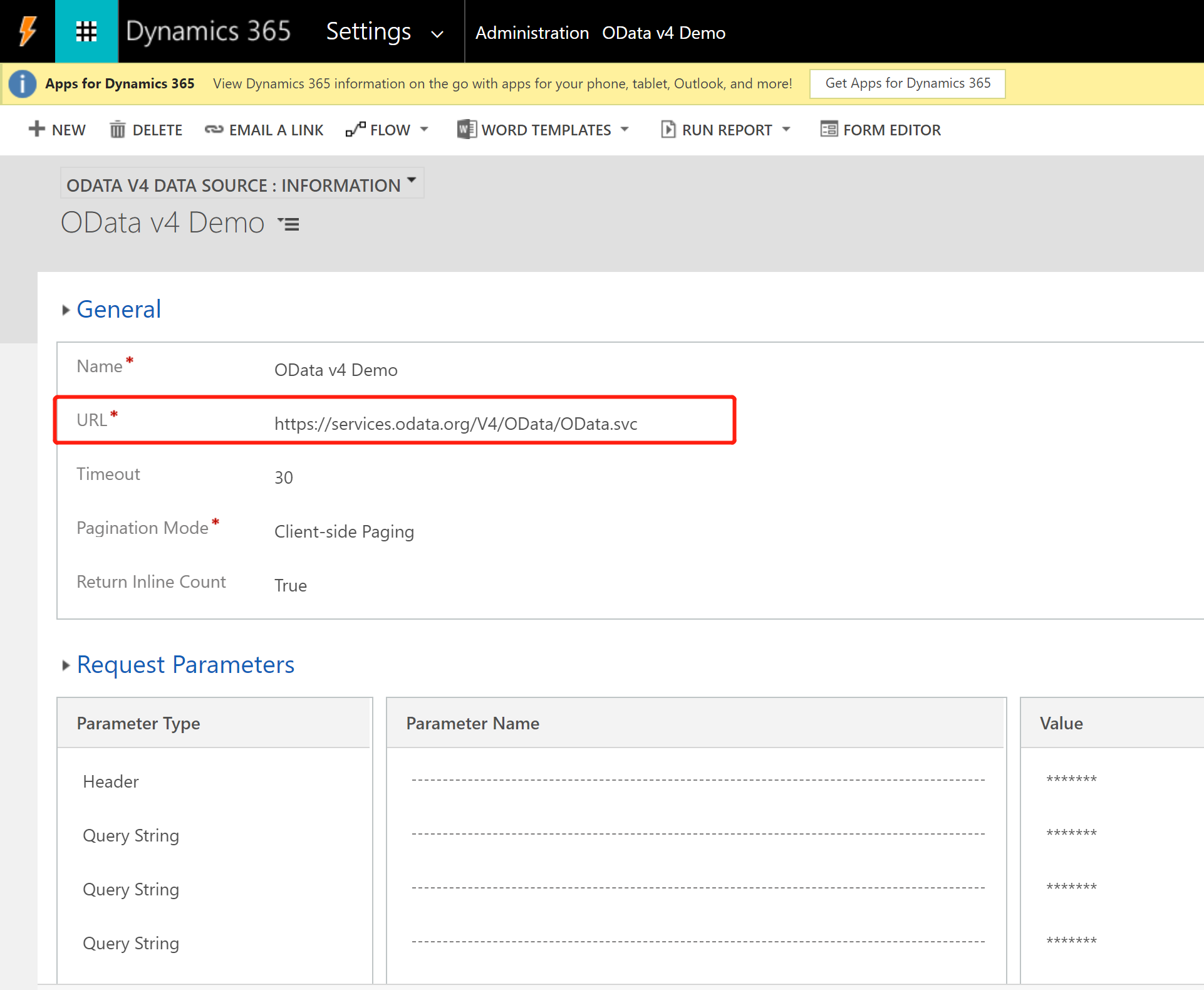The width and height of the screenshot is (1204, 990).
Task: Click the highlighted URL field
Action: (455, 424)
